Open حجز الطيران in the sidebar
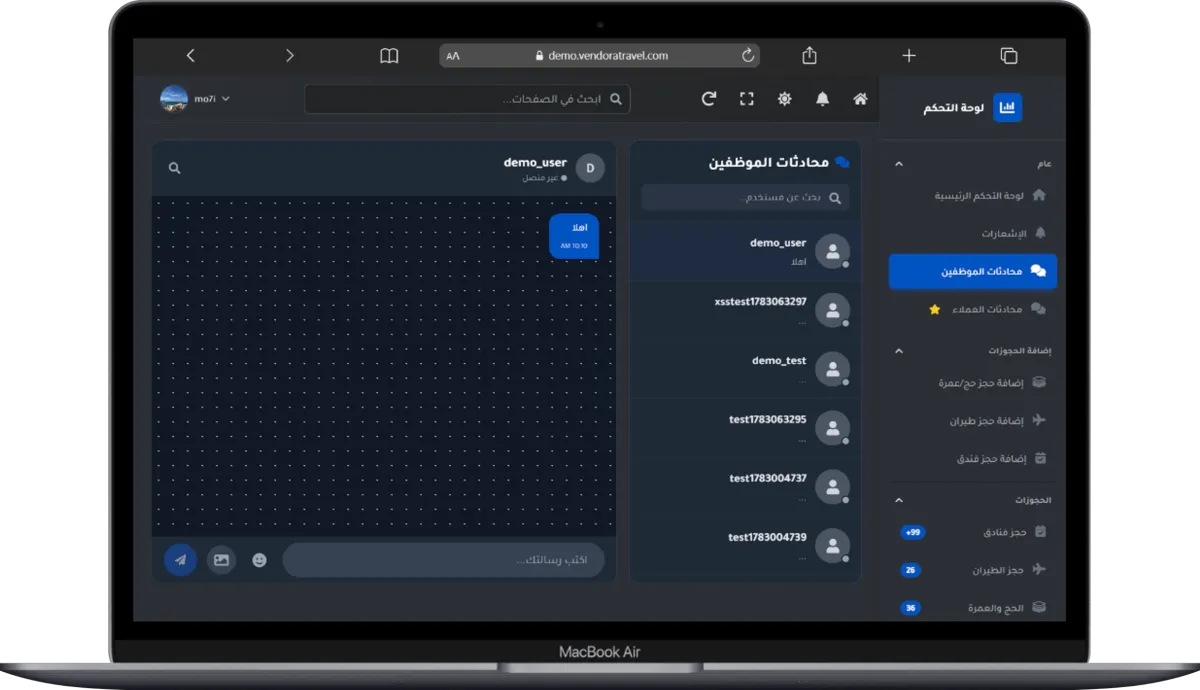 click(x=973, y=570)
